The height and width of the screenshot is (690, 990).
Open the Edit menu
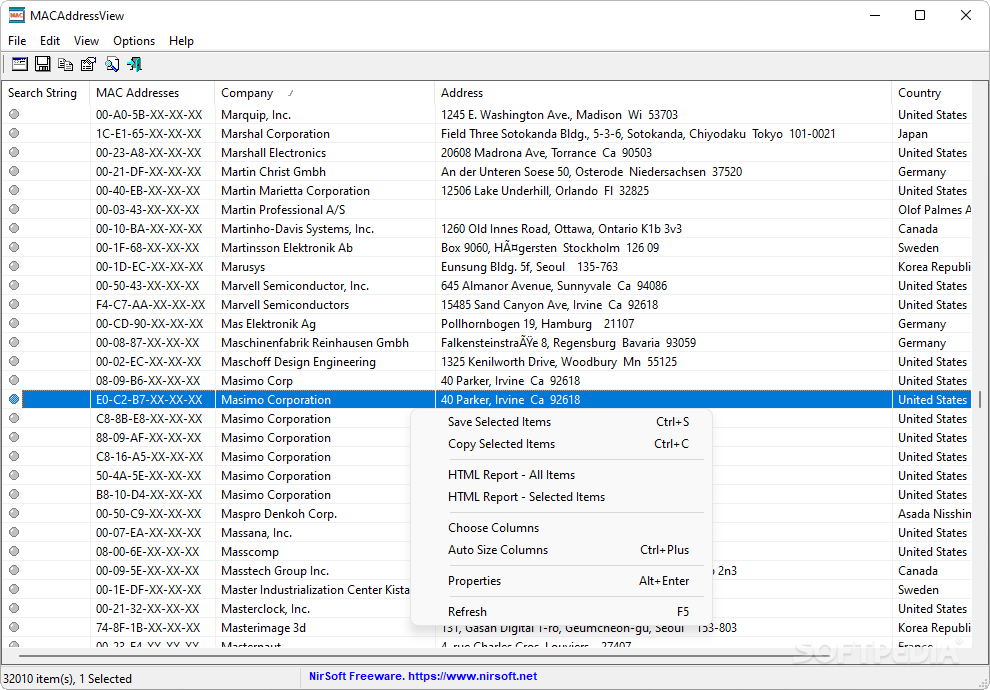50,40
